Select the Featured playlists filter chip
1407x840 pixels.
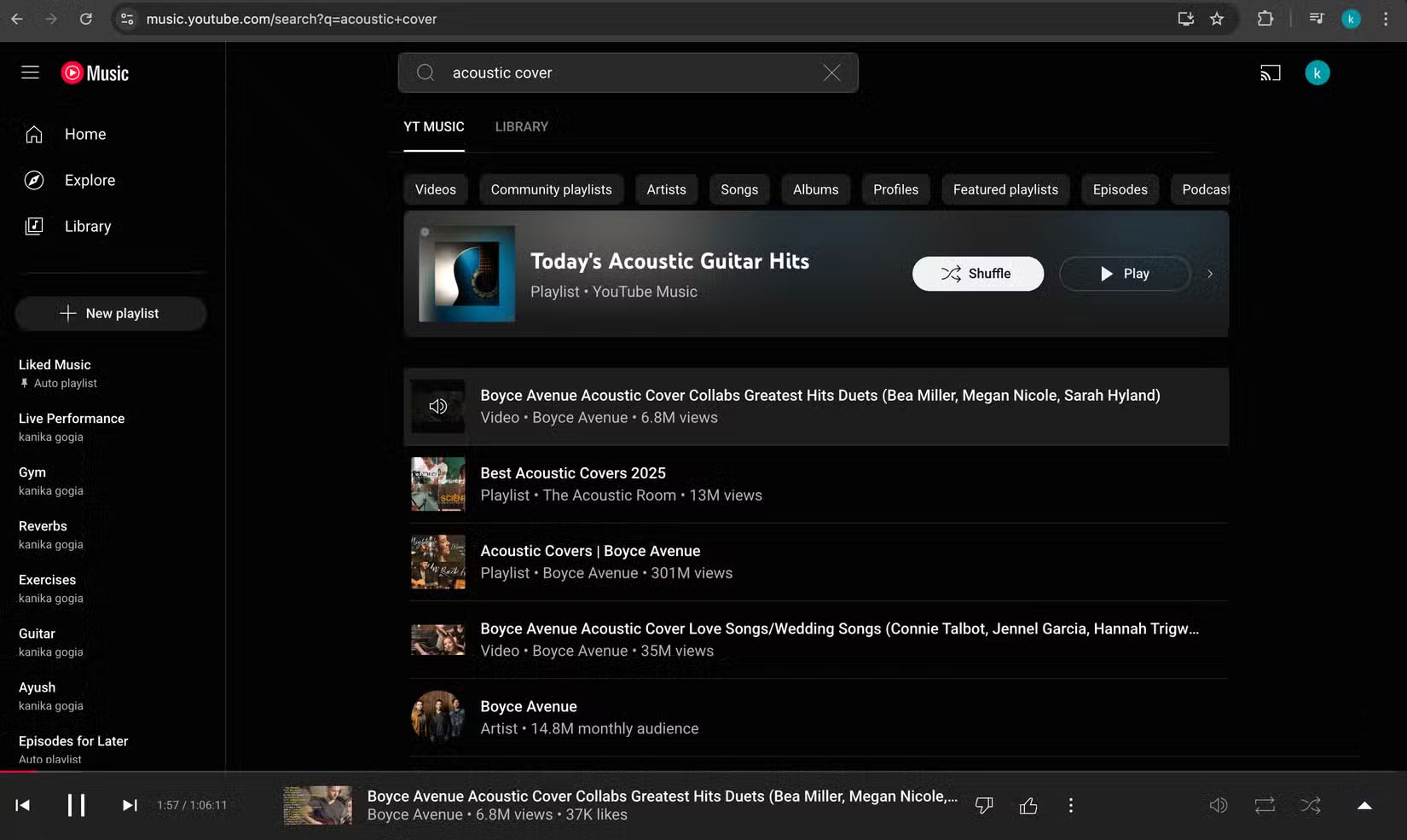click(x=1005, y=189)
